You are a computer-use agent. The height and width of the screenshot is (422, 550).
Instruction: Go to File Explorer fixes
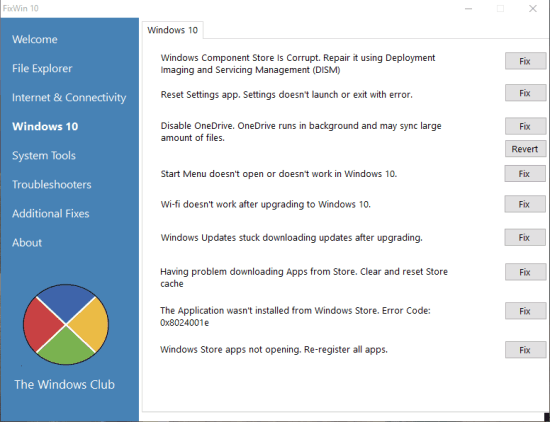tap(42, 68)
